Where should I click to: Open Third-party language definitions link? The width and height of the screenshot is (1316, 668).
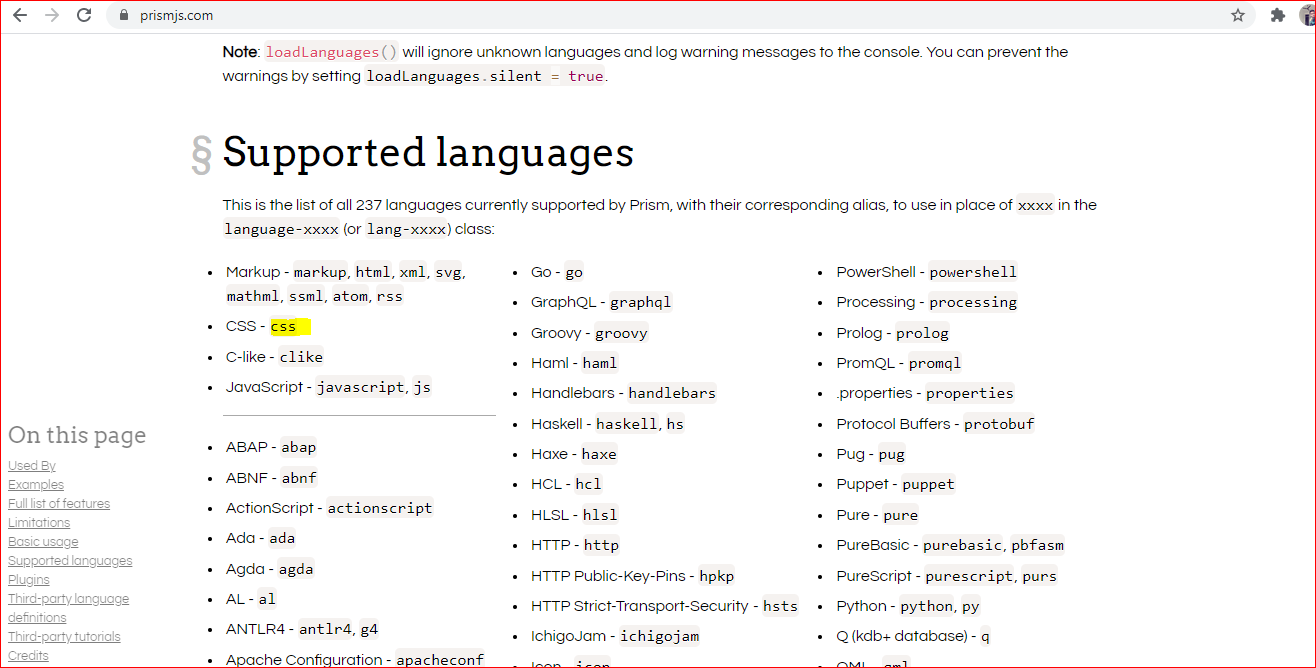[68, 608]
